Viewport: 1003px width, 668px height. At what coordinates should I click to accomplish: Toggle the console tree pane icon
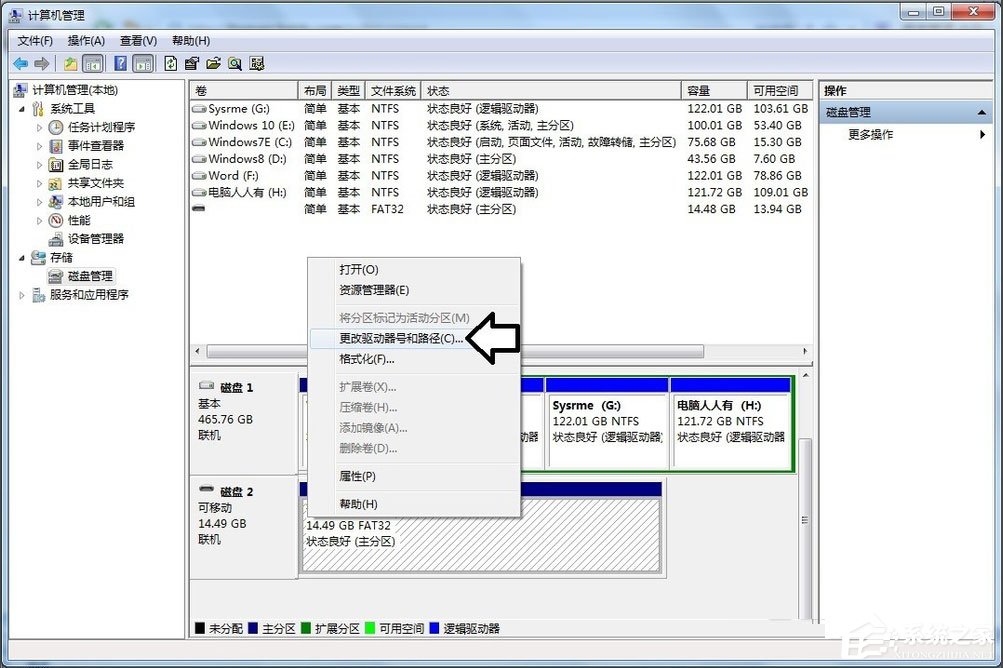92,62
